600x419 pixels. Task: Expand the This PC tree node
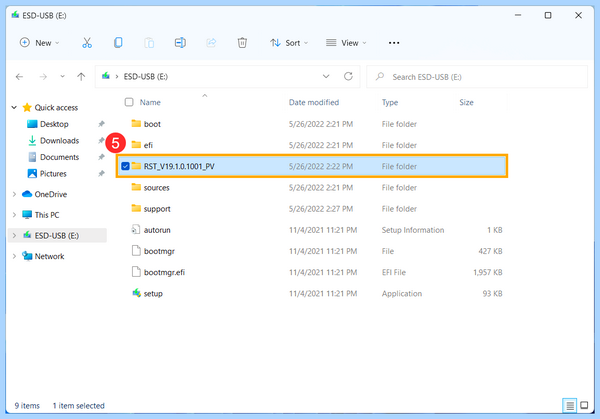pos(14,215)
